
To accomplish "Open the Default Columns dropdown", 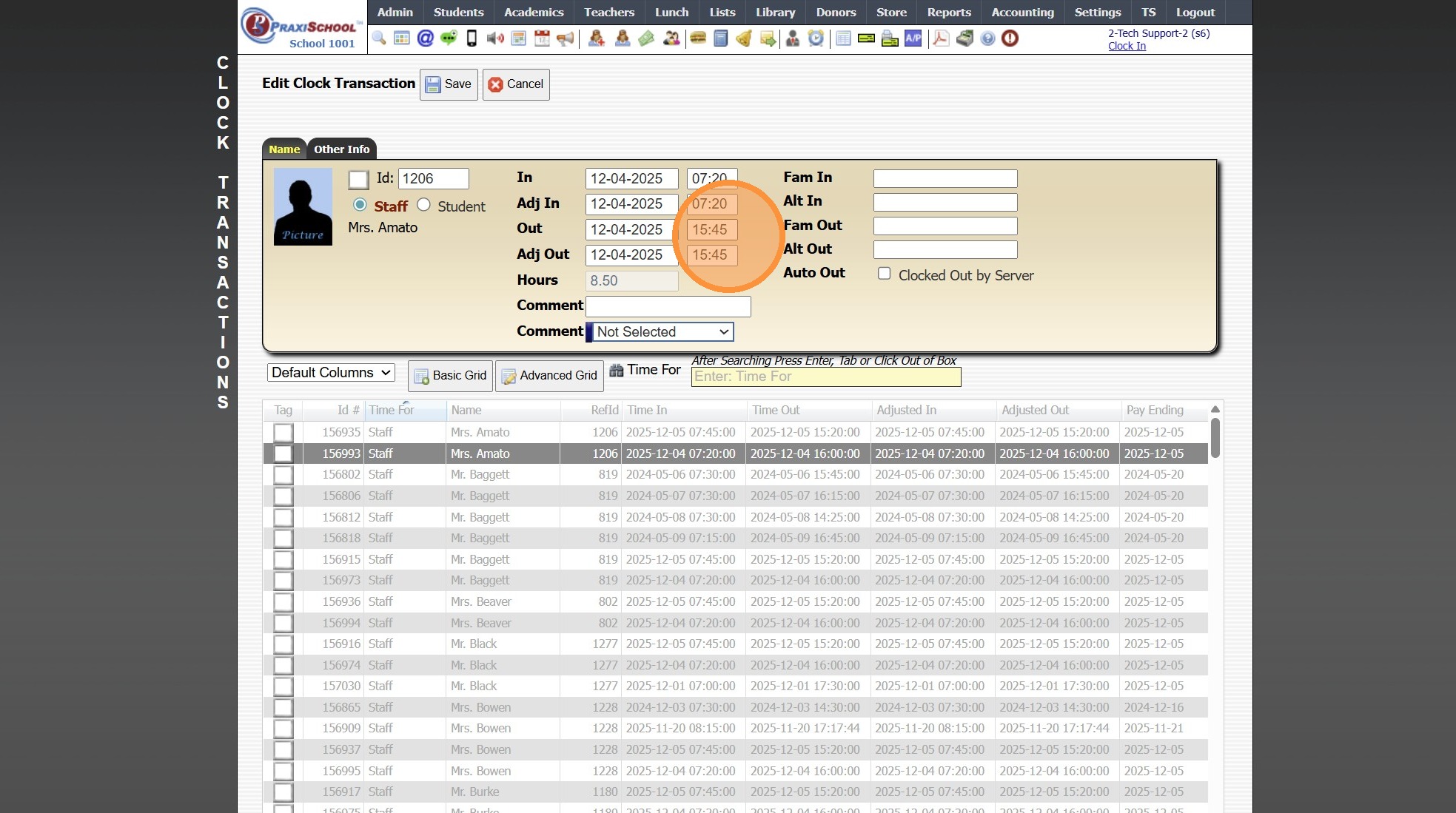I will [331, 373].
